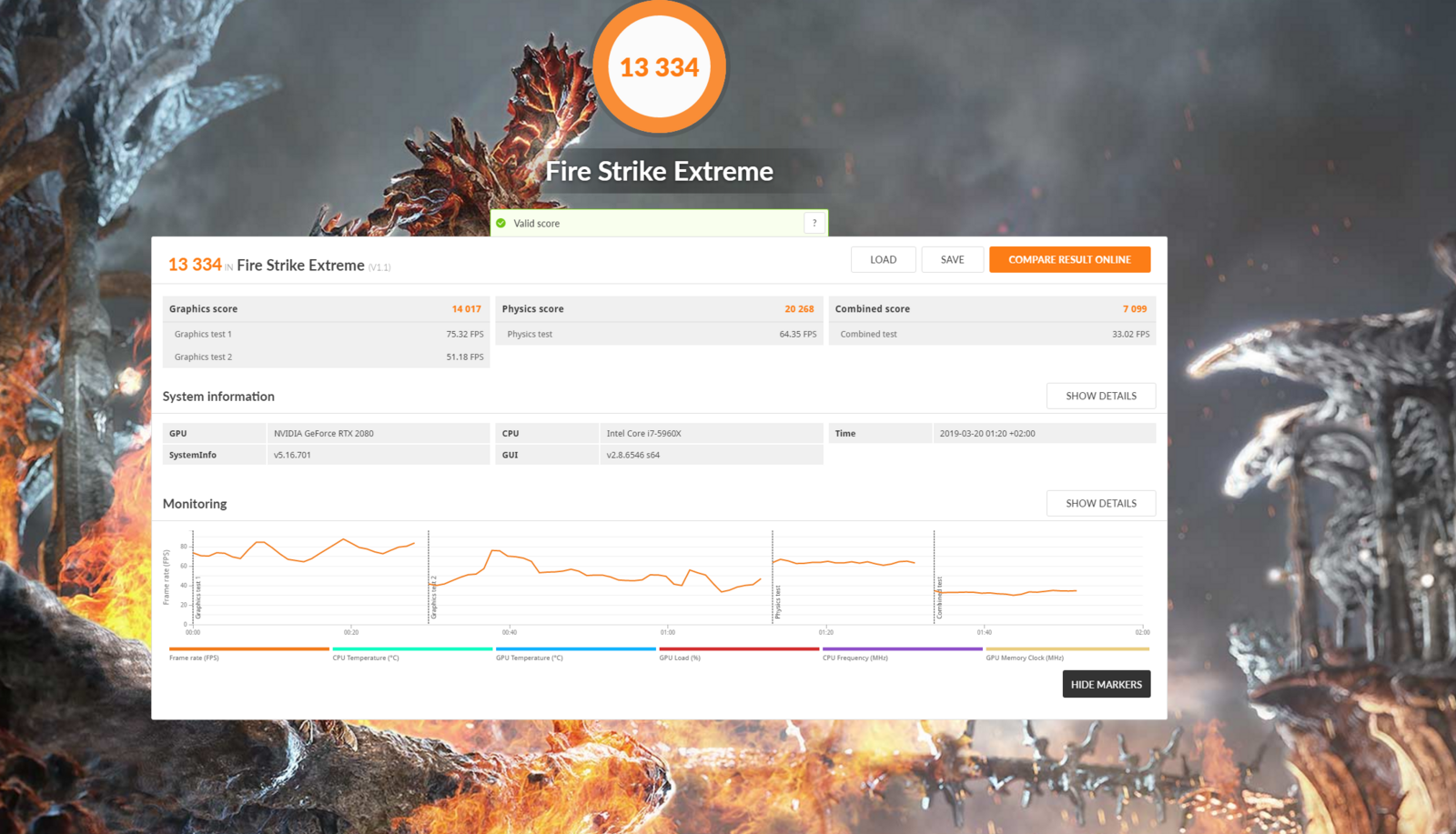Screen dimensions: 1456x834
Task: Select the Combined score value 7 099
Action: (1135, 309)
